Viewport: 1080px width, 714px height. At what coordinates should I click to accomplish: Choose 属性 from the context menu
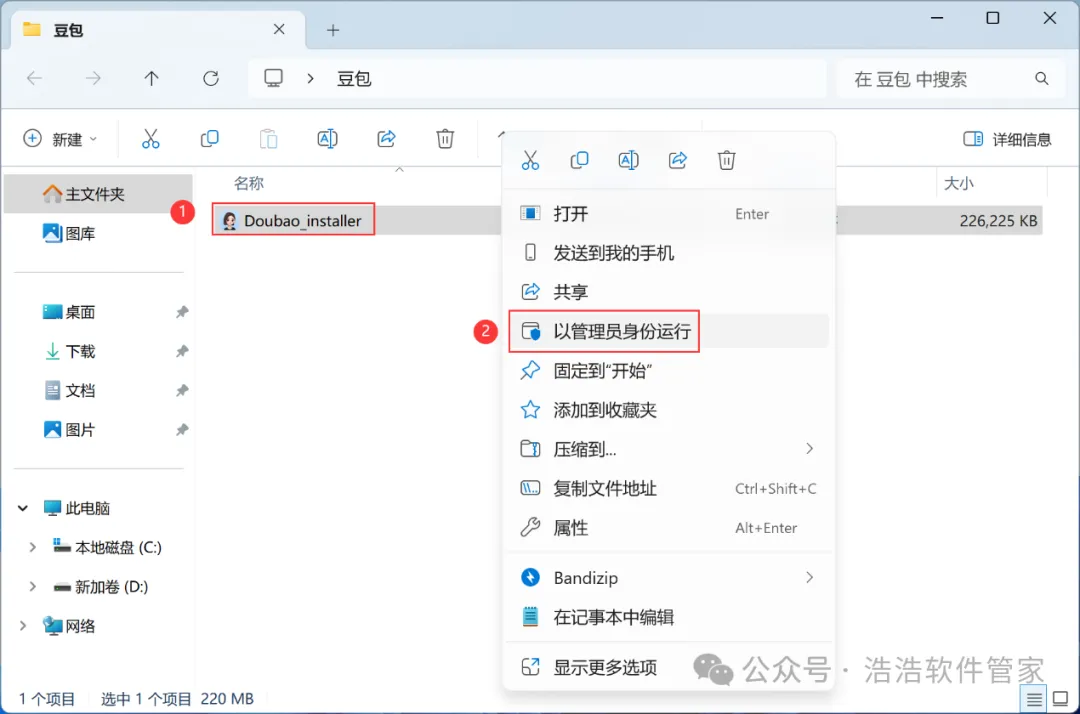(668, 527)
